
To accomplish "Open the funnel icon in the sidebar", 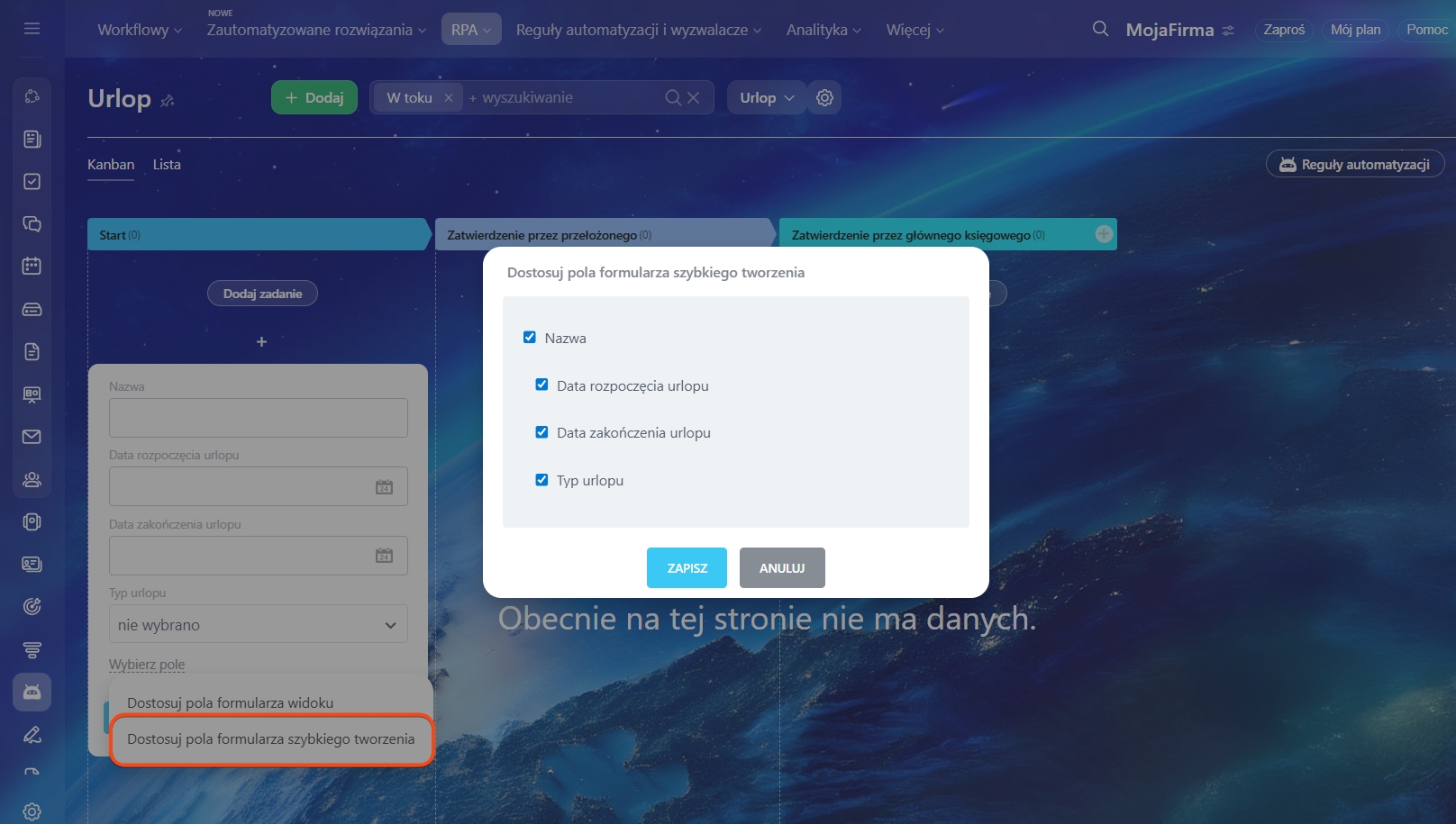I will pos(32,649).
